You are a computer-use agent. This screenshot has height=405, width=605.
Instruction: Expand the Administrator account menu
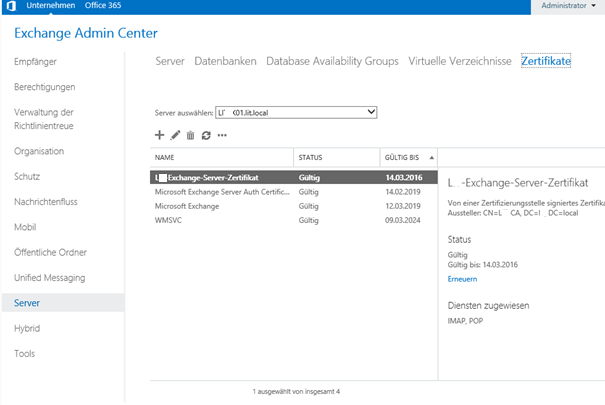click(x=568, y=6)
